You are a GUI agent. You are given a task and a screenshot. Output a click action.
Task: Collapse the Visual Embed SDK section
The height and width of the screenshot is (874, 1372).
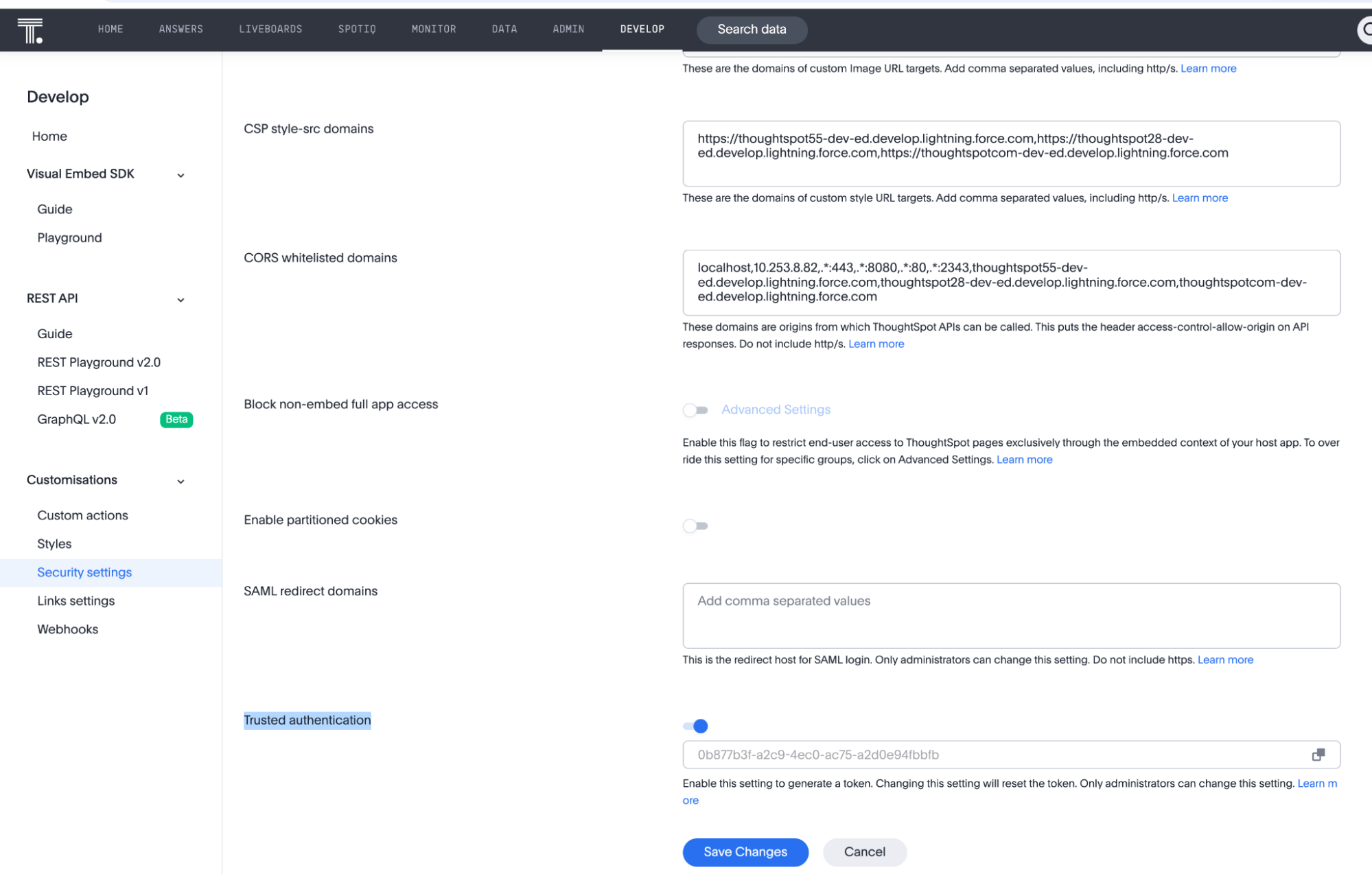pos(181,175)
